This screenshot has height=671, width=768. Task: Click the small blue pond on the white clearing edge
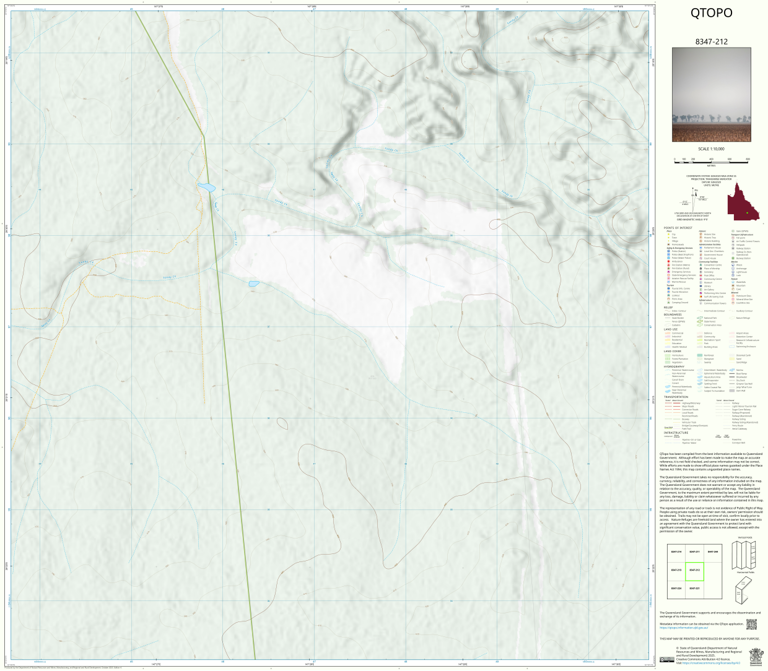tap(254, 284)
